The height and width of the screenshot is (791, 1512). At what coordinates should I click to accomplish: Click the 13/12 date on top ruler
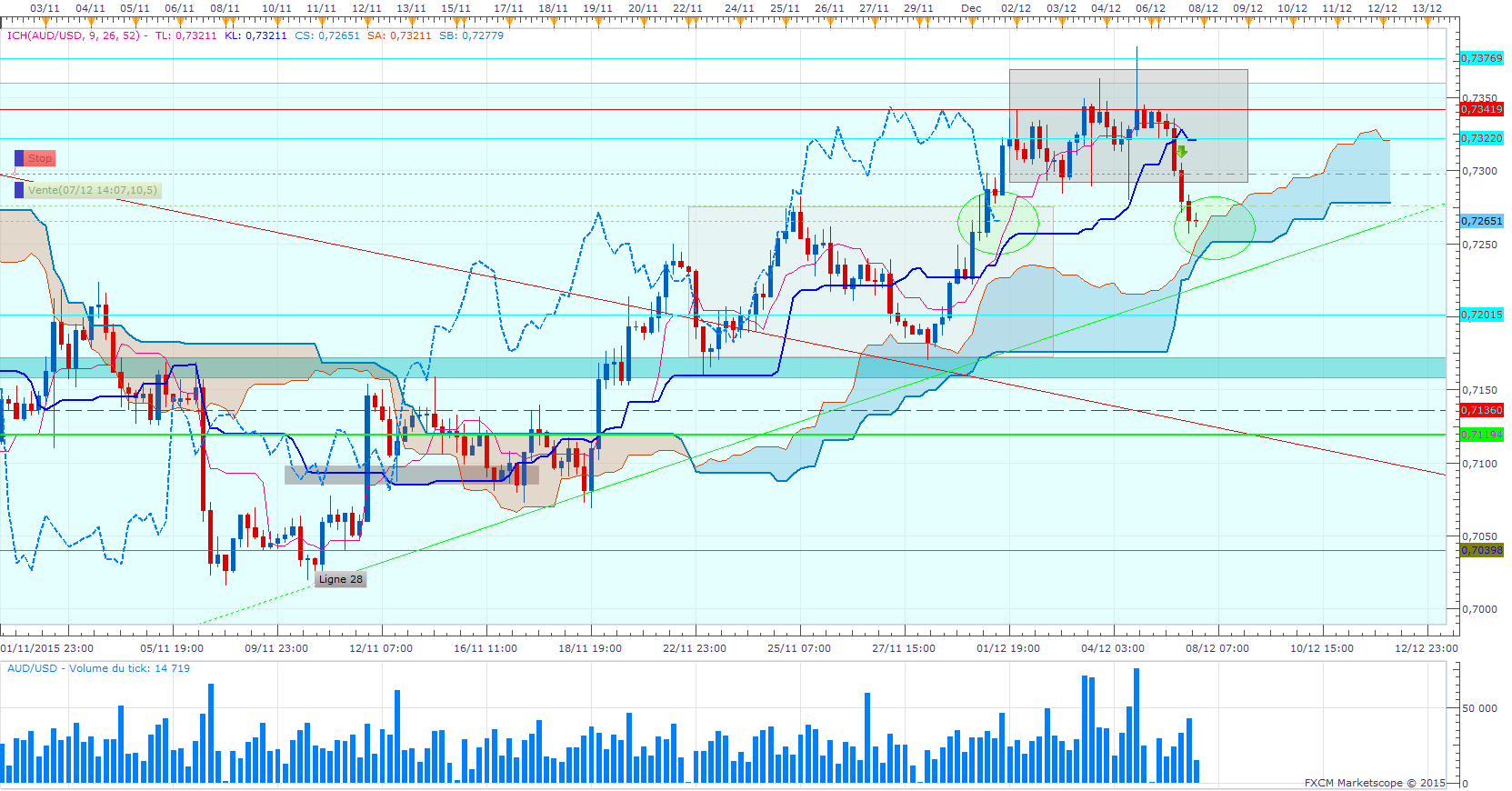tap(1427, 8)
